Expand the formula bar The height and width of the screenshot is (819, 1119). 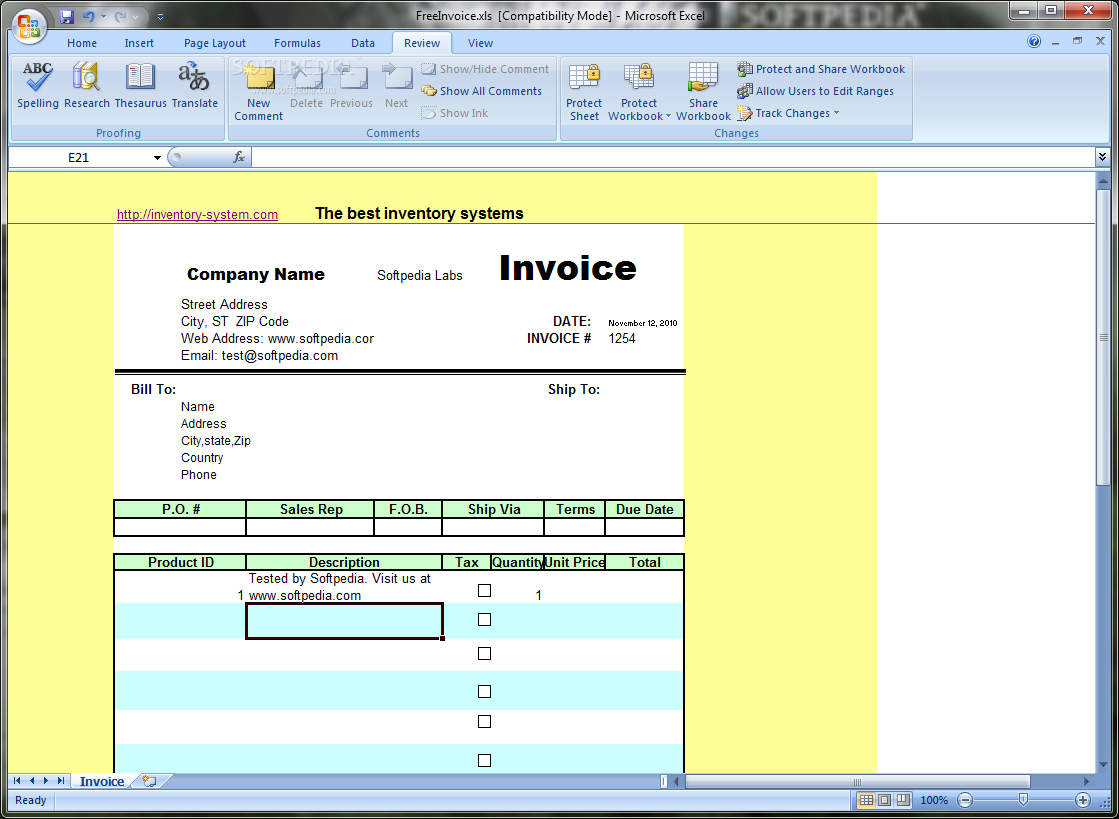1103,156
